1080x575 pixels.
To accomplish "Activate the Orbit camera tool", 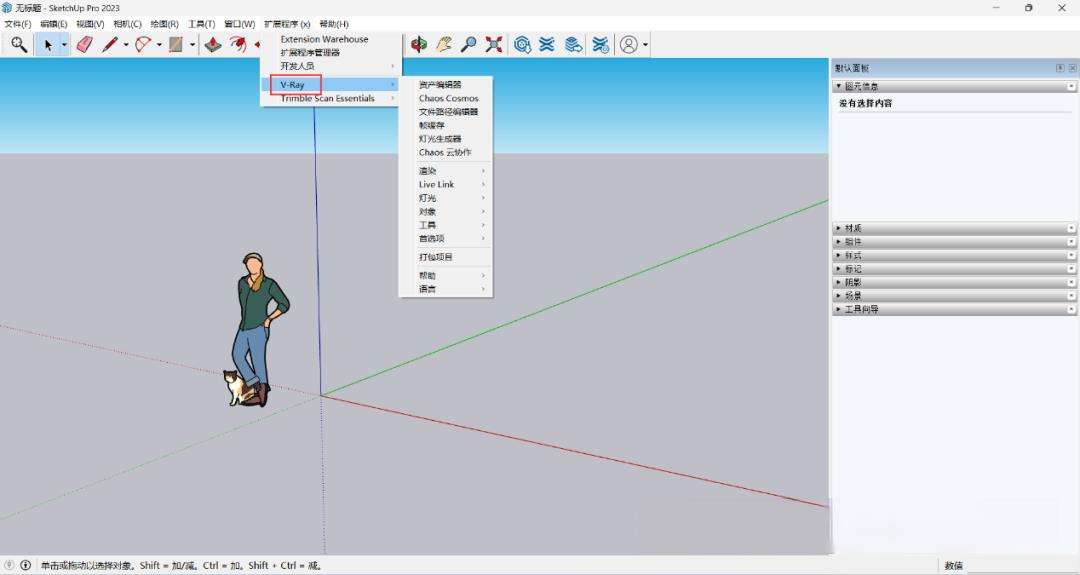I will pos(418,45).
